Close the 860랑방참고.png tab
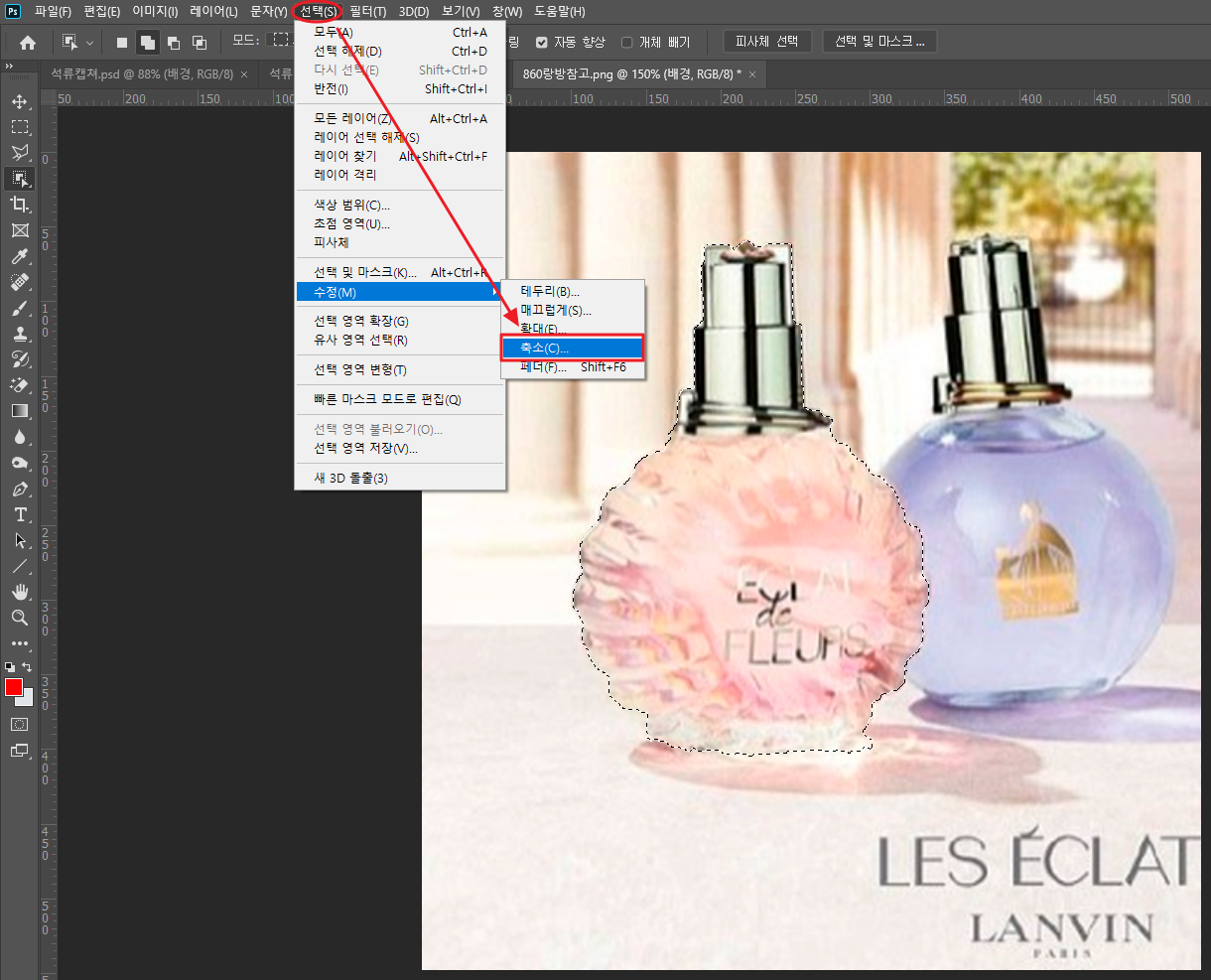1211x980 pixels. (752, 74)
